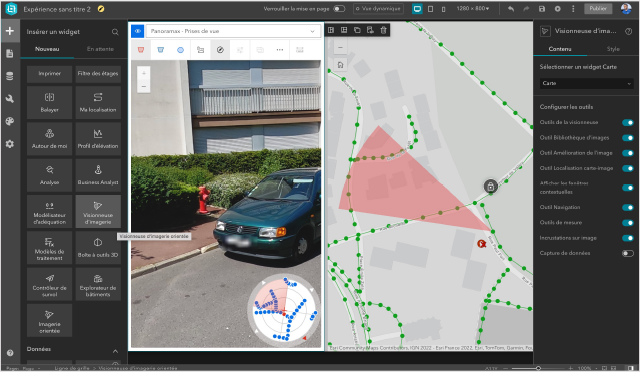This screenshot has height=372, width=640.
Task: Click the Vue dynamique button
Action: (378, 9)
